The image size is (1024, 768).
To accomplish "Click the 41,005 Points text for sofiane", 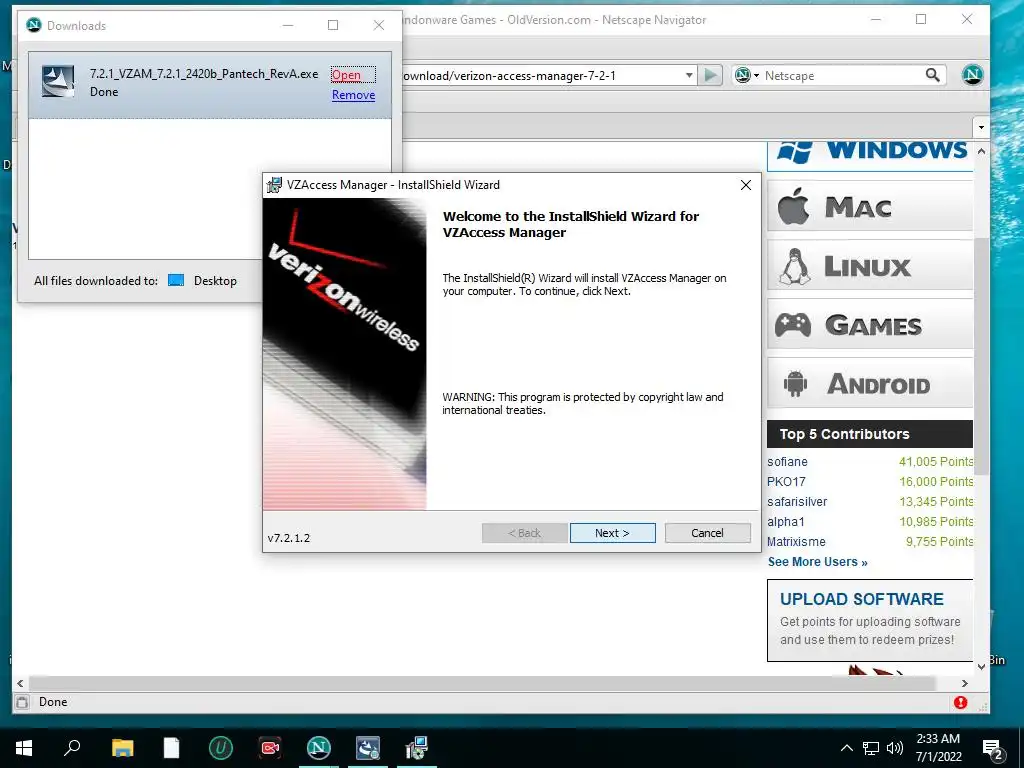I will click(936, 462).
